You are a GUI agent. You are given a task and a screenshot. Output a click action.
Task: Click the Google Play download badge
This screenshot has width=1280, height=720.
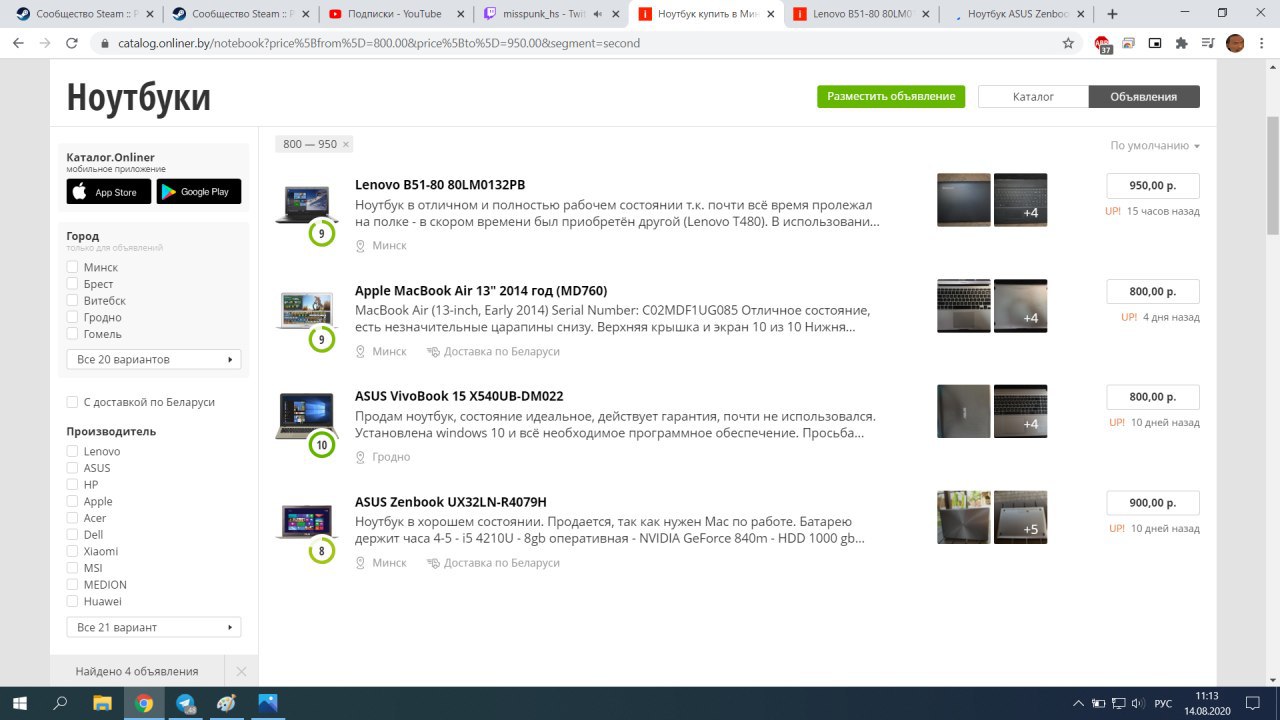[199, 192]
